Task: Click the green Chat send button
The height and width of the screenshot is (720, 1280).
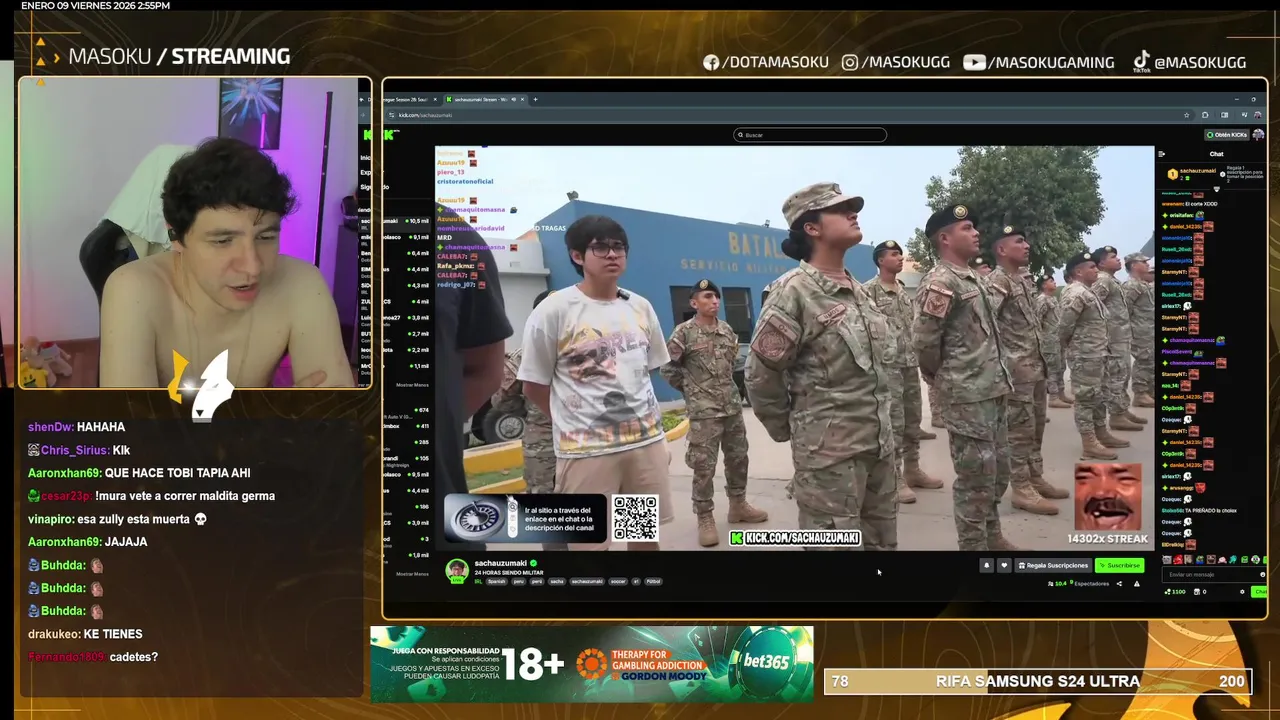Action: tap(1261, 592)
